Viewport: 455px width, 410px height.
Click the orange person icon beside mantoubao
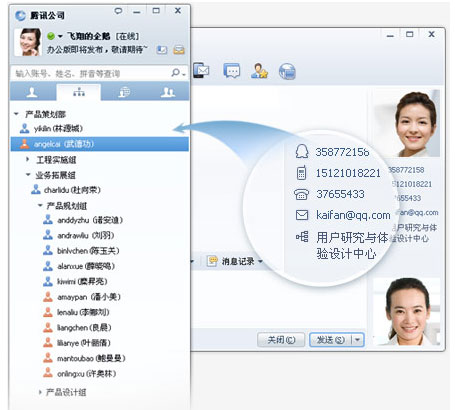[48, 358]
